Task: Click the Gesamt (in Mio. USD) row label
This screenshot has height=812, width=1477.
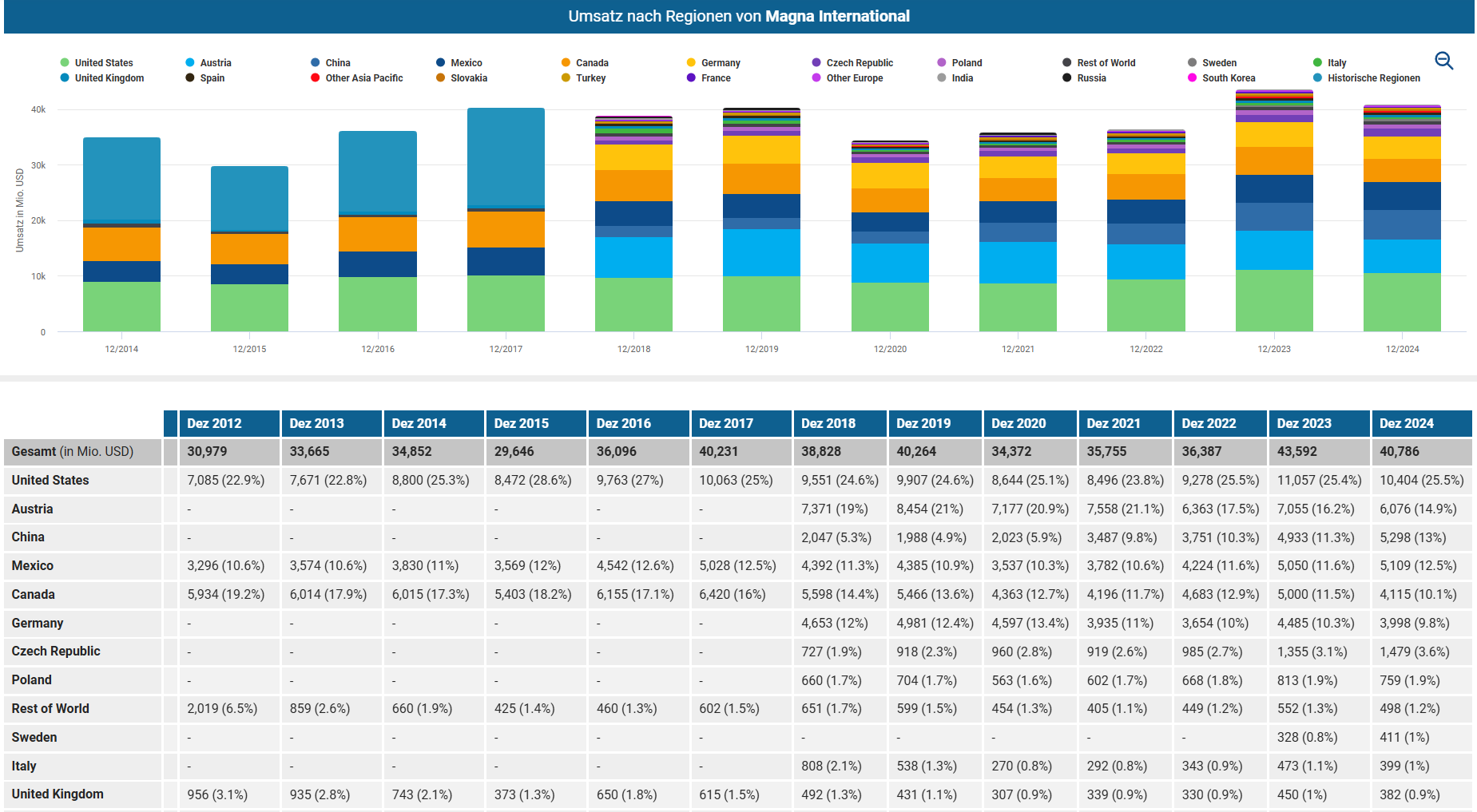Action: (x=72, y=451)
